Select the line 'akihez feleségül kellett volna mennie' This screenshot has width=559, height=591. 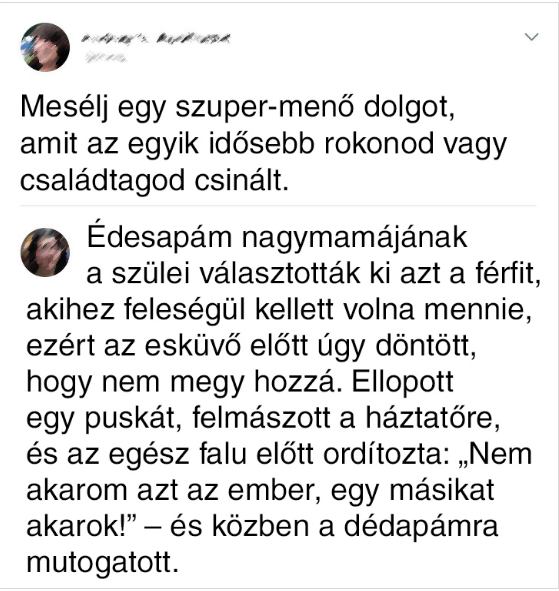[x=279, y=311]
